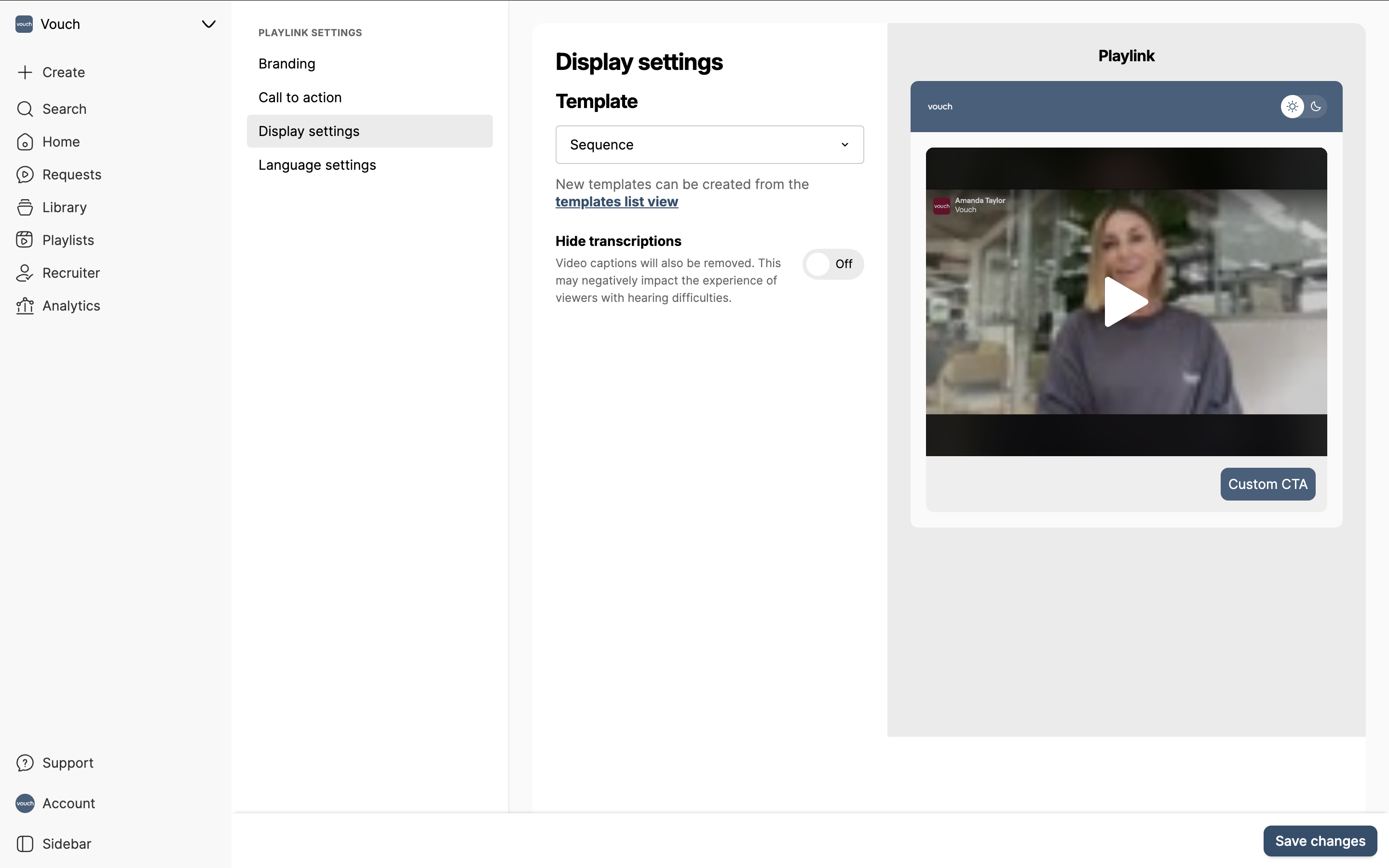Screen dimensions: 1389x868
Task: Open Recruiter label in sidebar
Action: pyautogui.click(x=71, y=273)
